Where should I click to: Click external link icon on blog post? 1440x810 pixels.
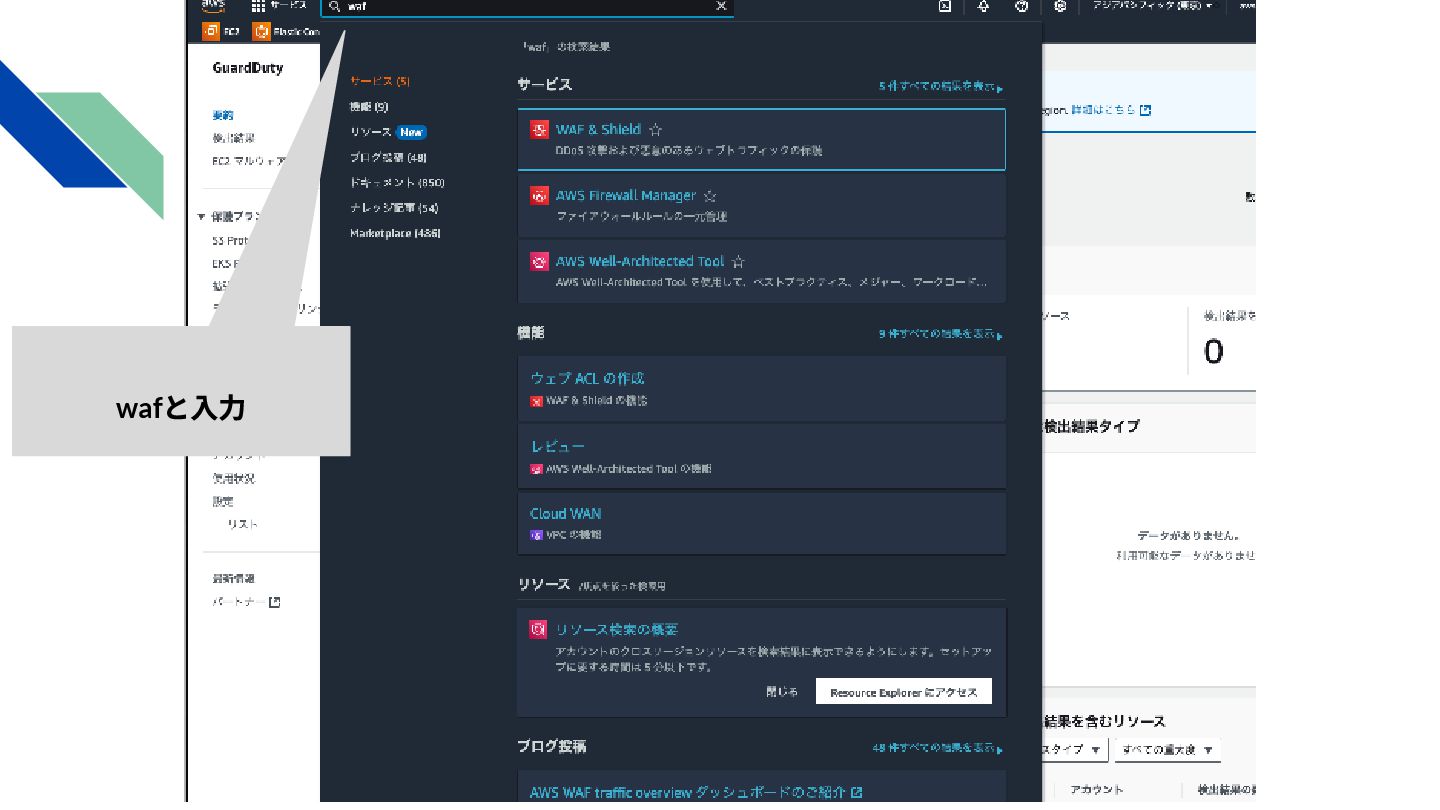[x=857, y=792]
